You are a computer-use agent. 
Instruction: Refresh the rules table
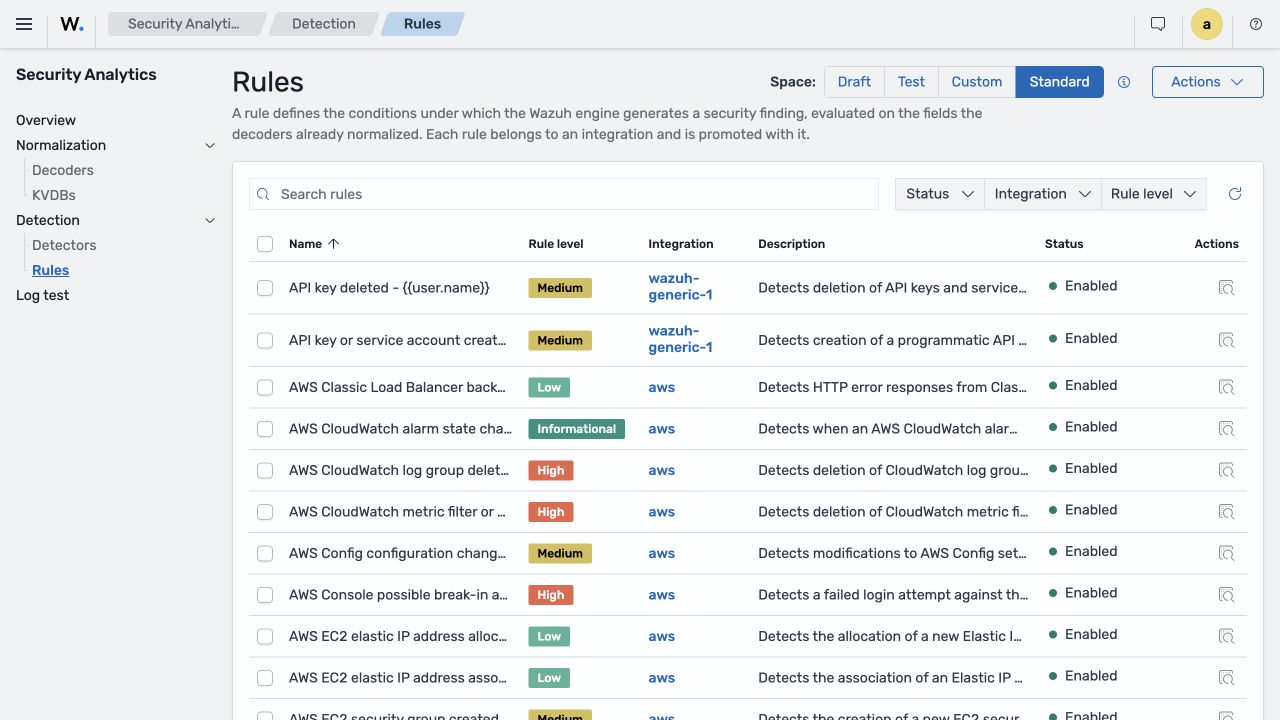click(x=1235, y=194)
